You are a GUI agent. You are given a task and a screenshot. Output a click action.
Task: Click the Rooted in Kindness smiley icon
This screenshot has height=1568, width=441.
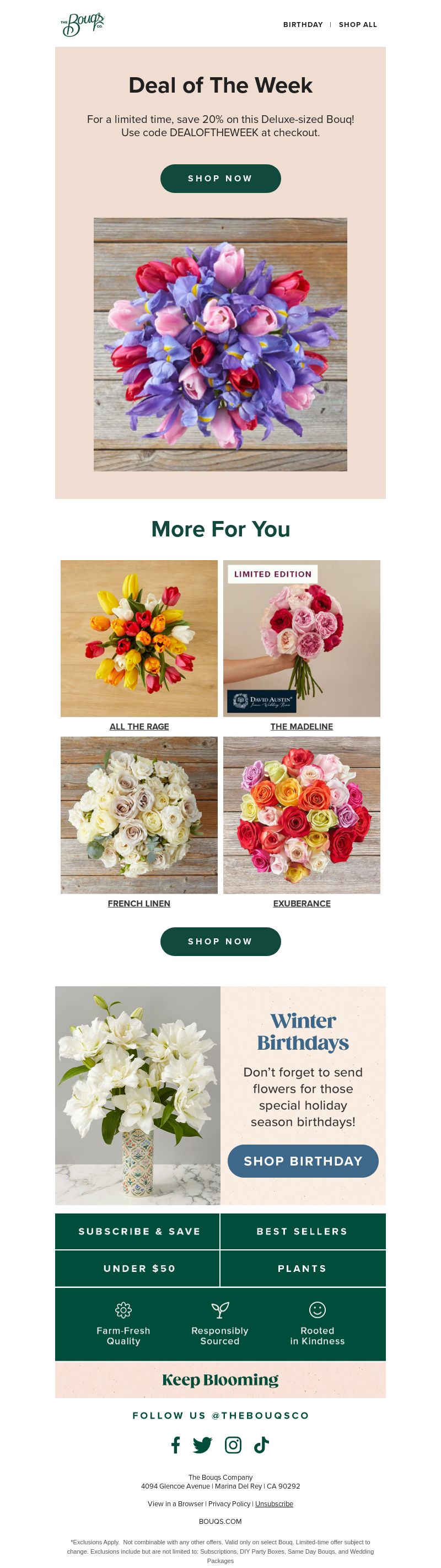tap(318, 1309)
